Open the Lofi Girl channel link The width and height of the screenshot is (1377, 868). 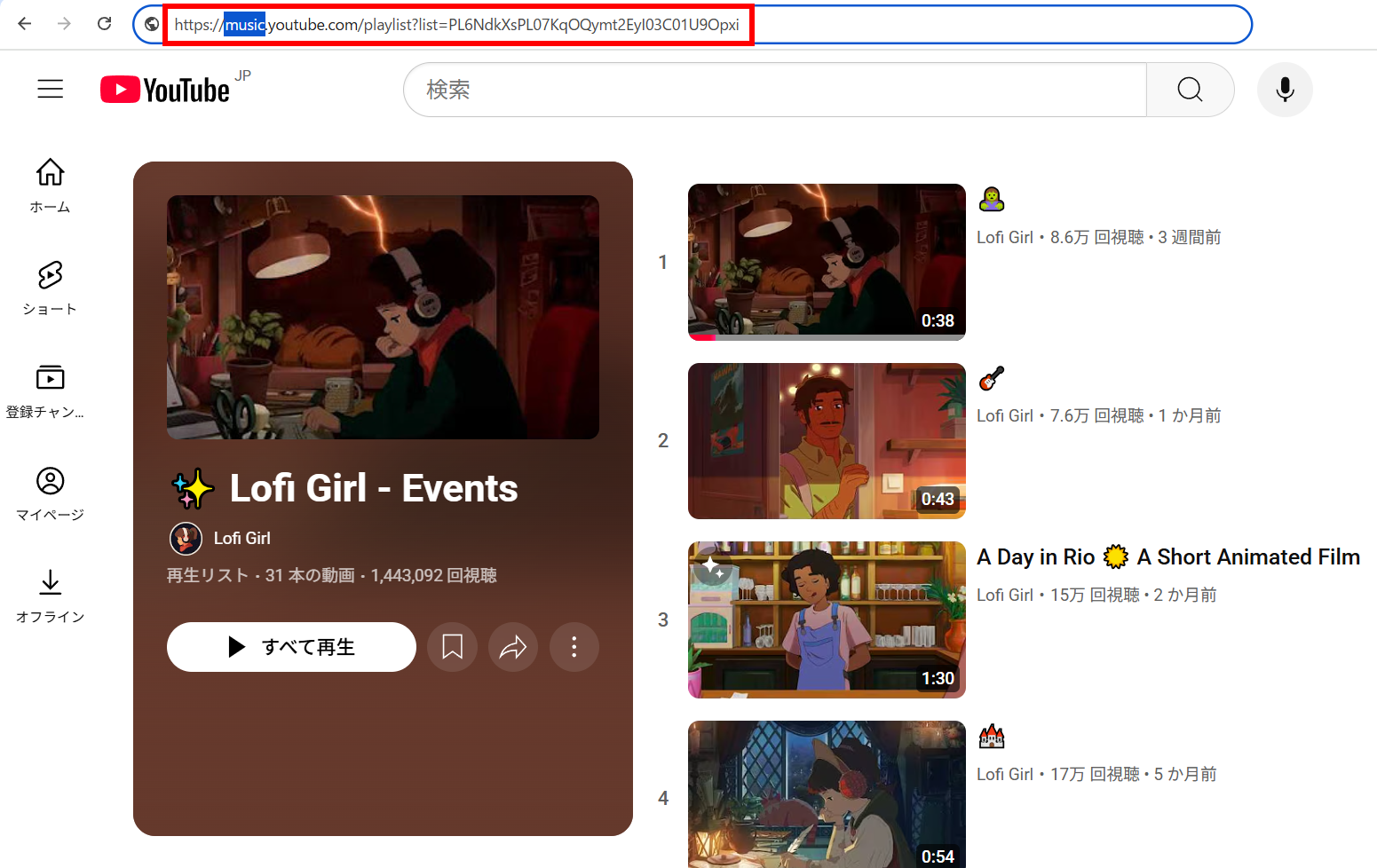point(241,539)
